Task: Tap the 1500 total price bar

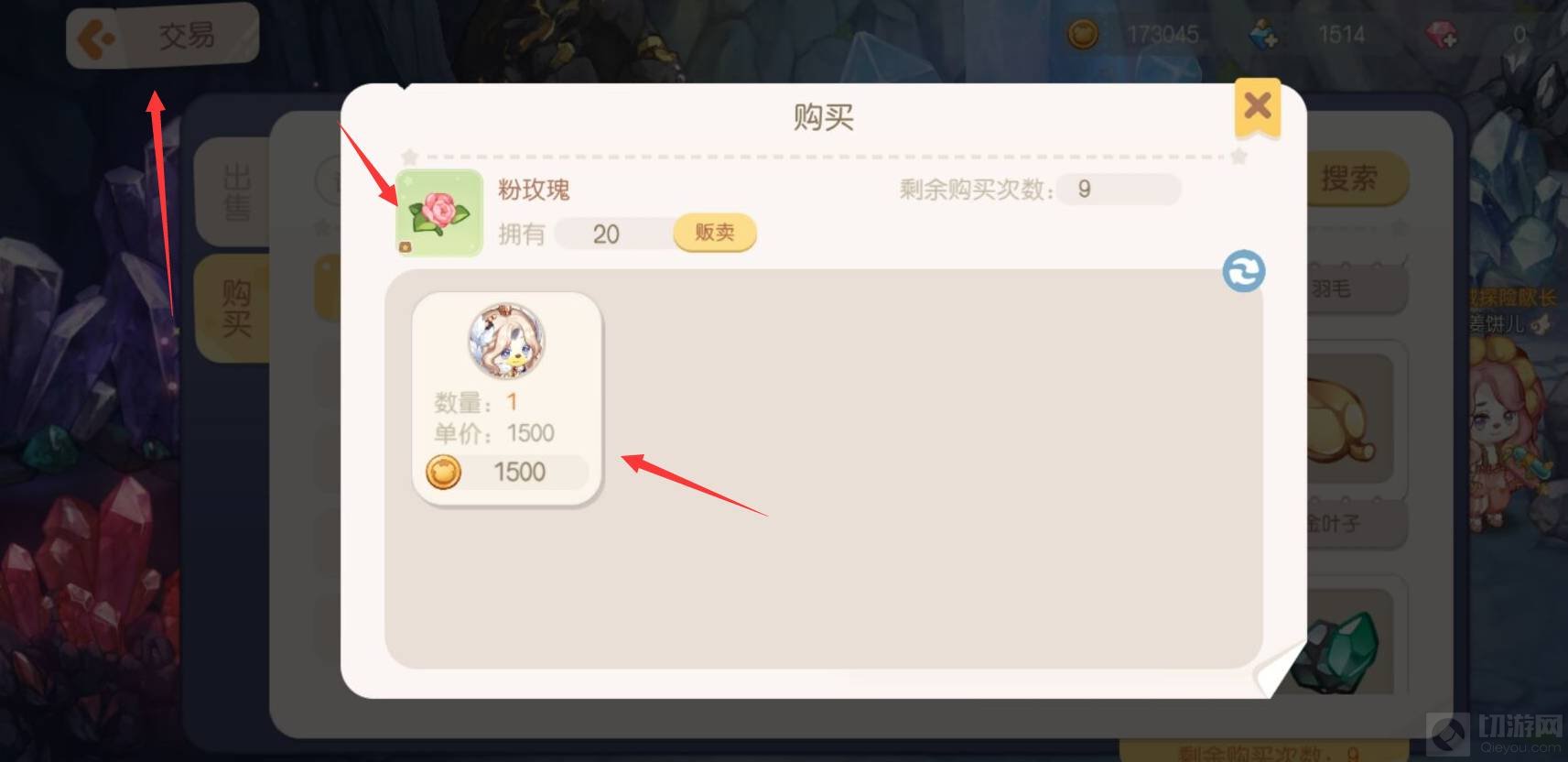Action: point(507,473)
